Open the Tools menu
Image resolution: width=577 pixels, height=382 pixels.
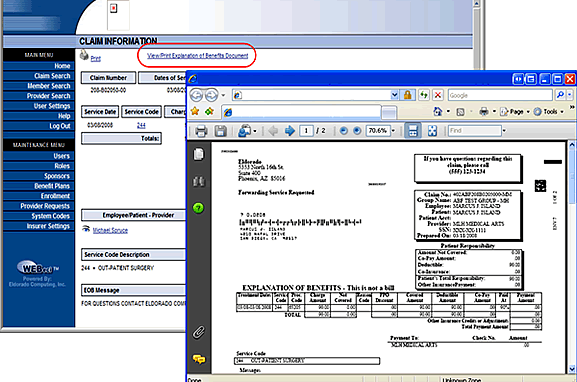tap(548, 112)
